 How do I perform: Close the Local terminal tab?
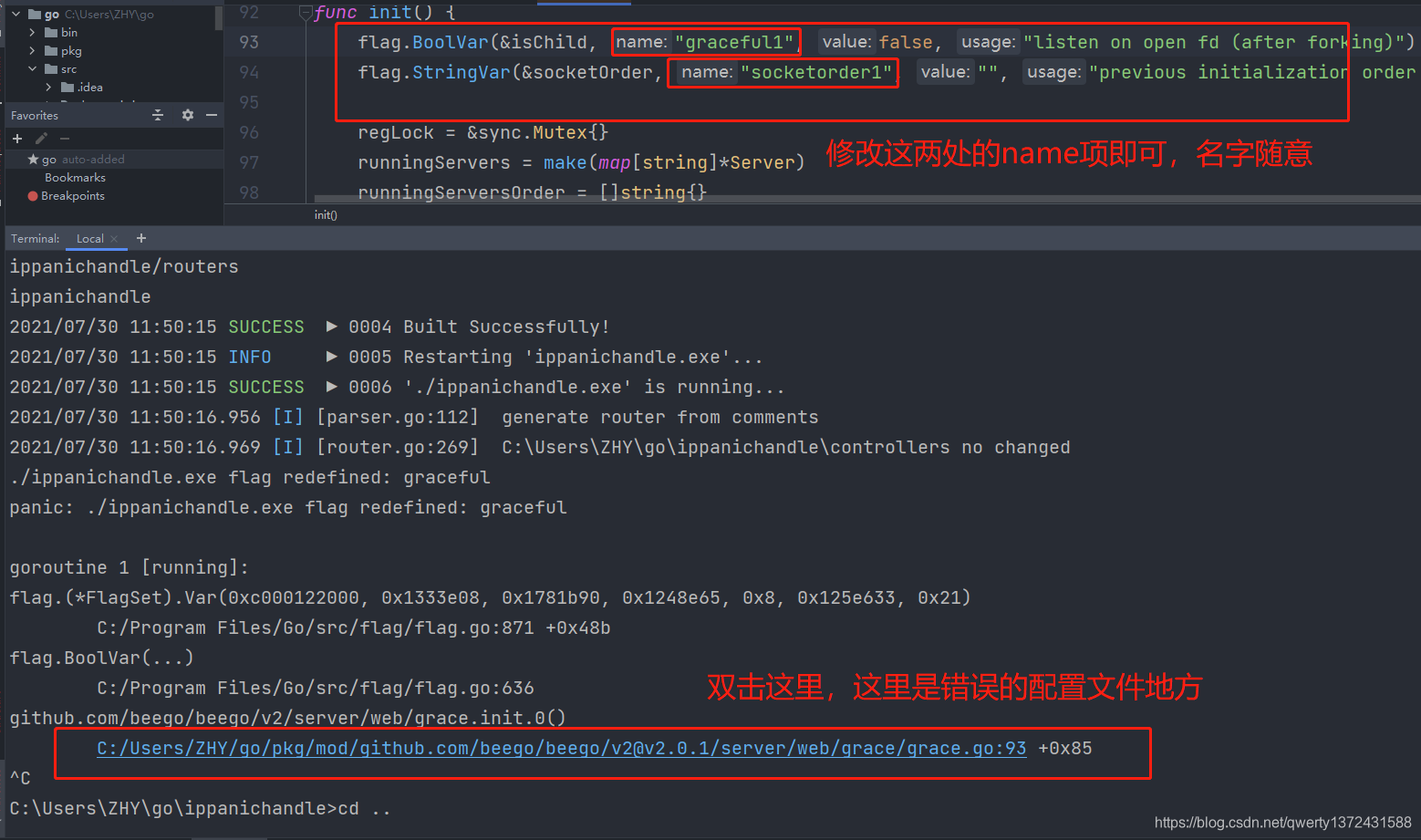point(114,239)
